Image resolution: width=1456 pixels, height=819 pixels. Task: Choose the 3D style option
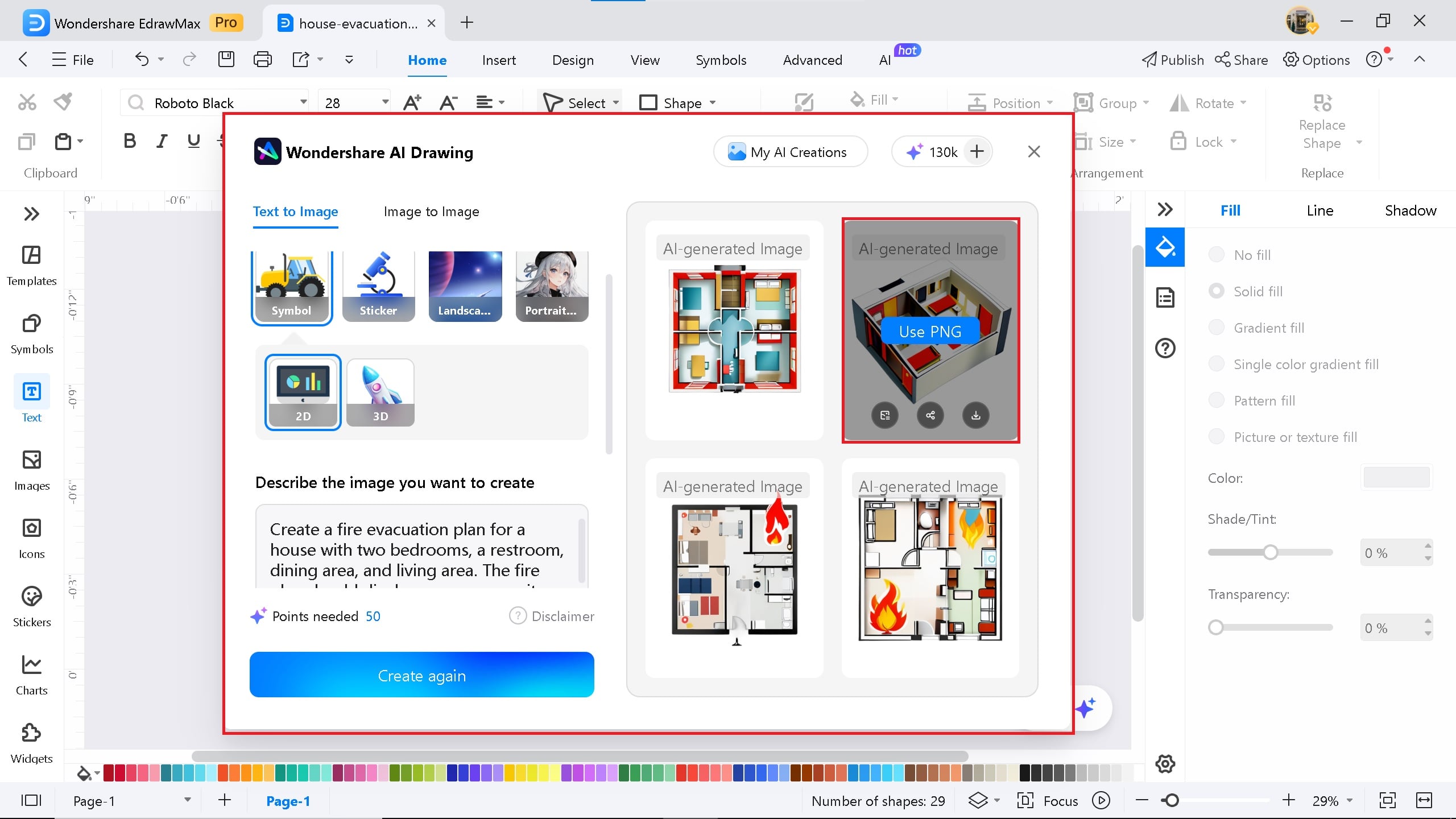(x=380, y=392)
